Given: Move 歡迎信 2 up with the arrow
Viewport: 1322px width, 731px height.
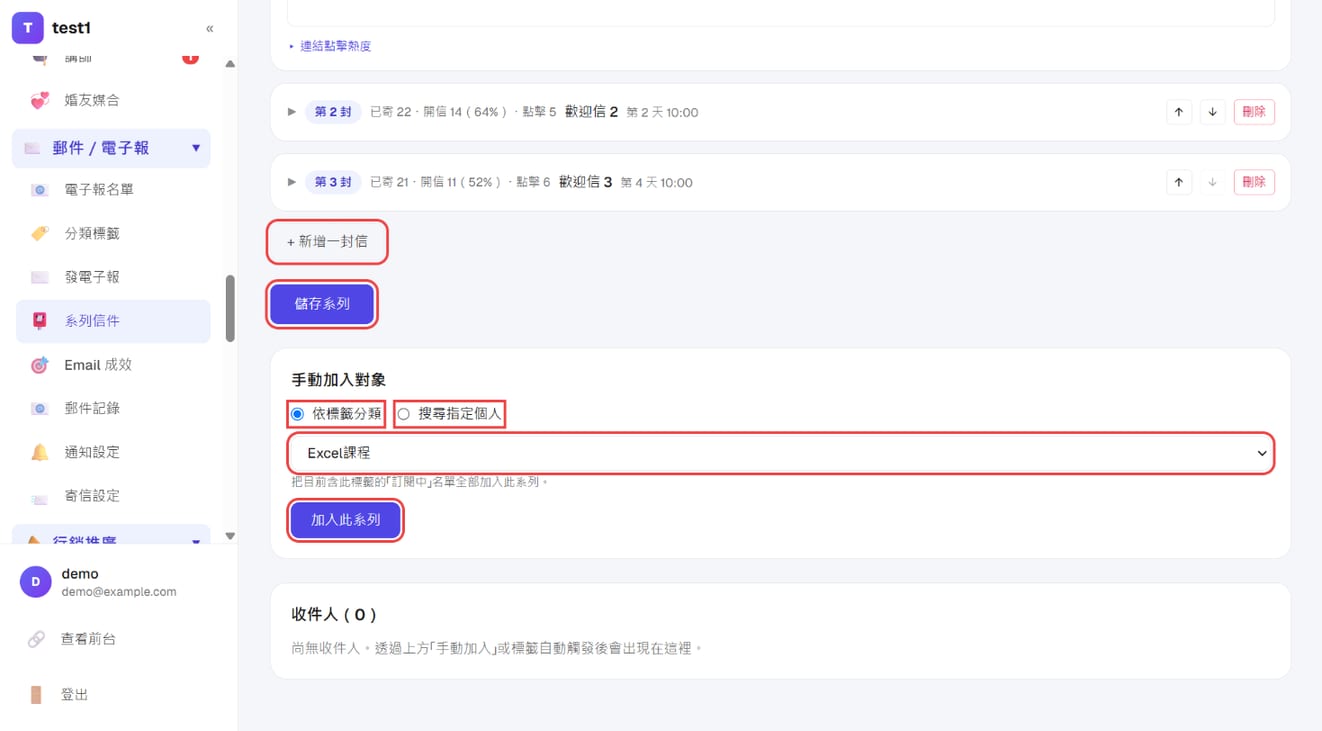Looking at the screenshot, I should [x=1179, y=112].
